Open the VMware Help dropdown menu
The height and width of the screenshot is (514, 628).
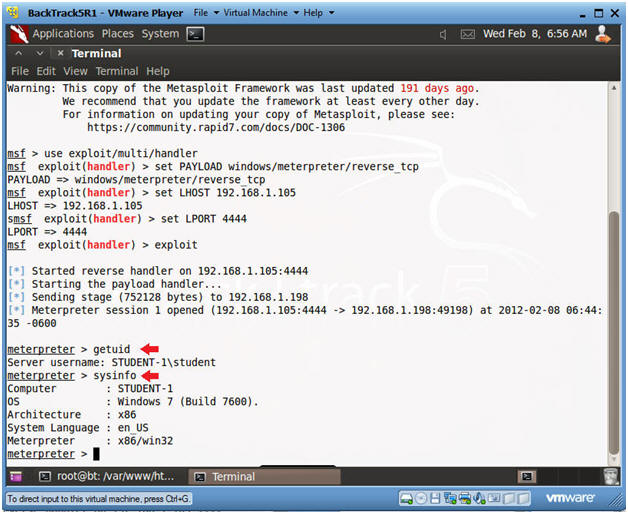pyautogui.click(x=318, y=13)
